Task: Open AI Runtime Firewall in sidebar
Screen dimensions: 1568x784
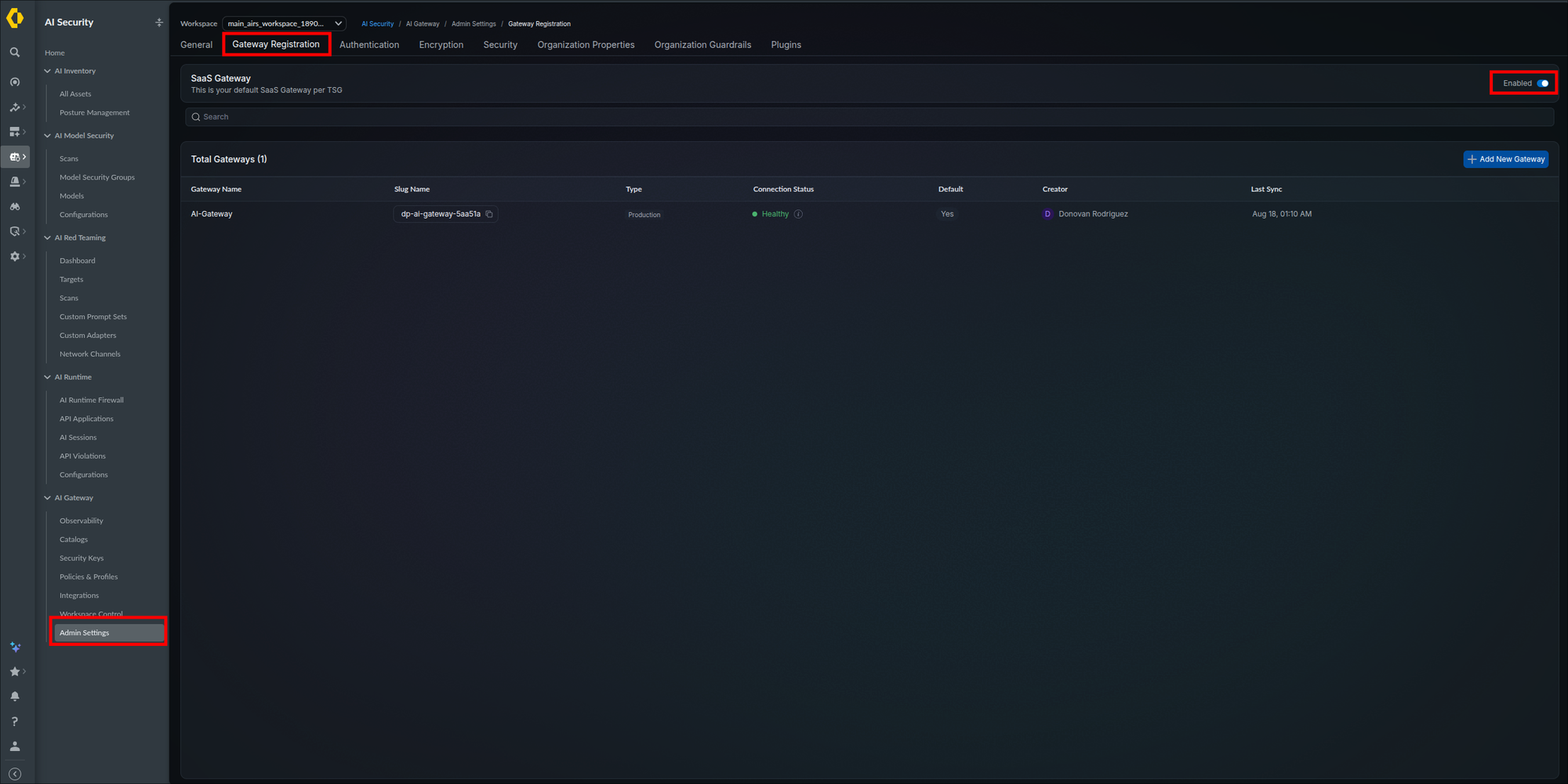Action: (92, 401)
